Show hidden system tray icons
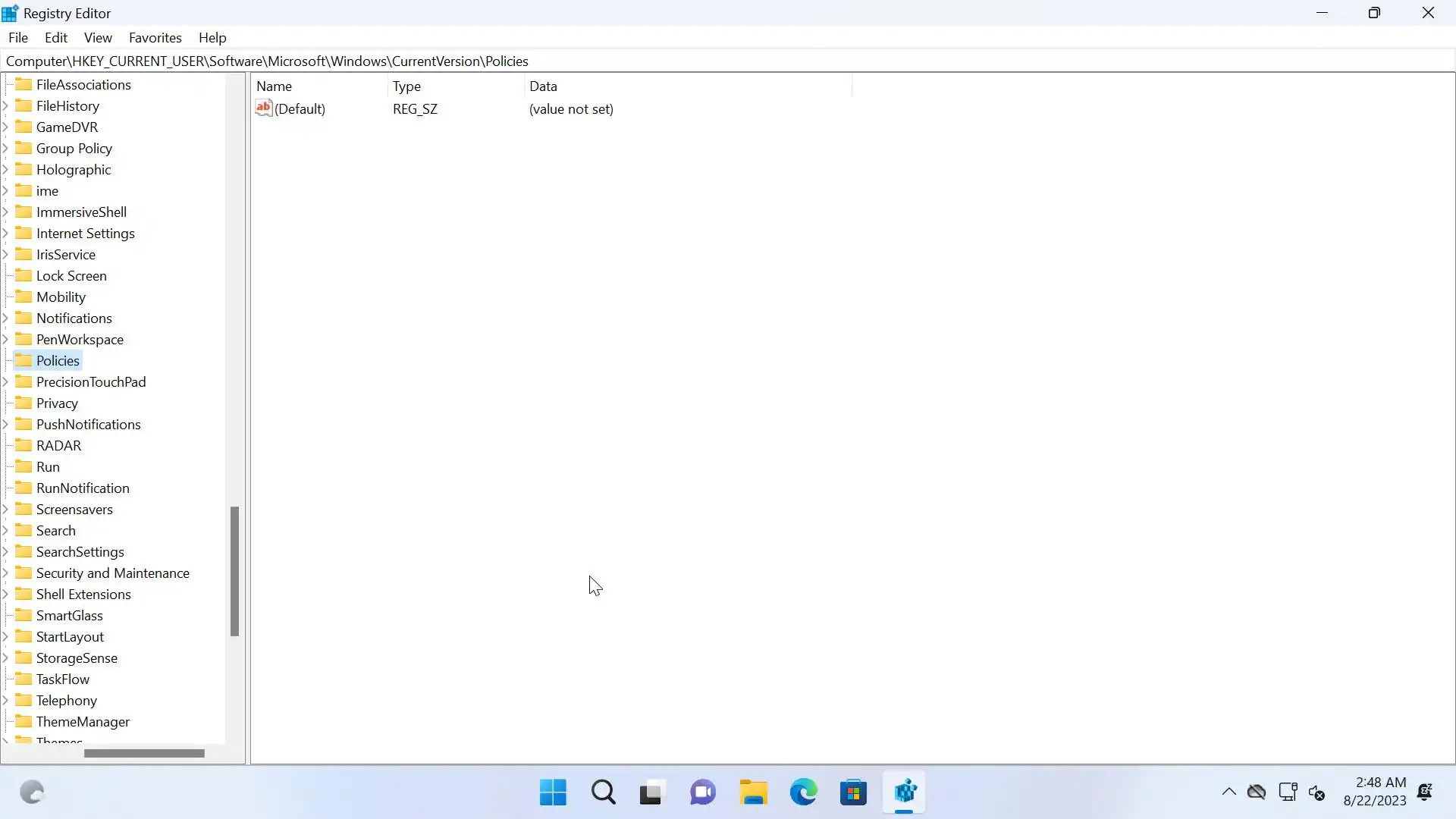 click(1228, 792)
